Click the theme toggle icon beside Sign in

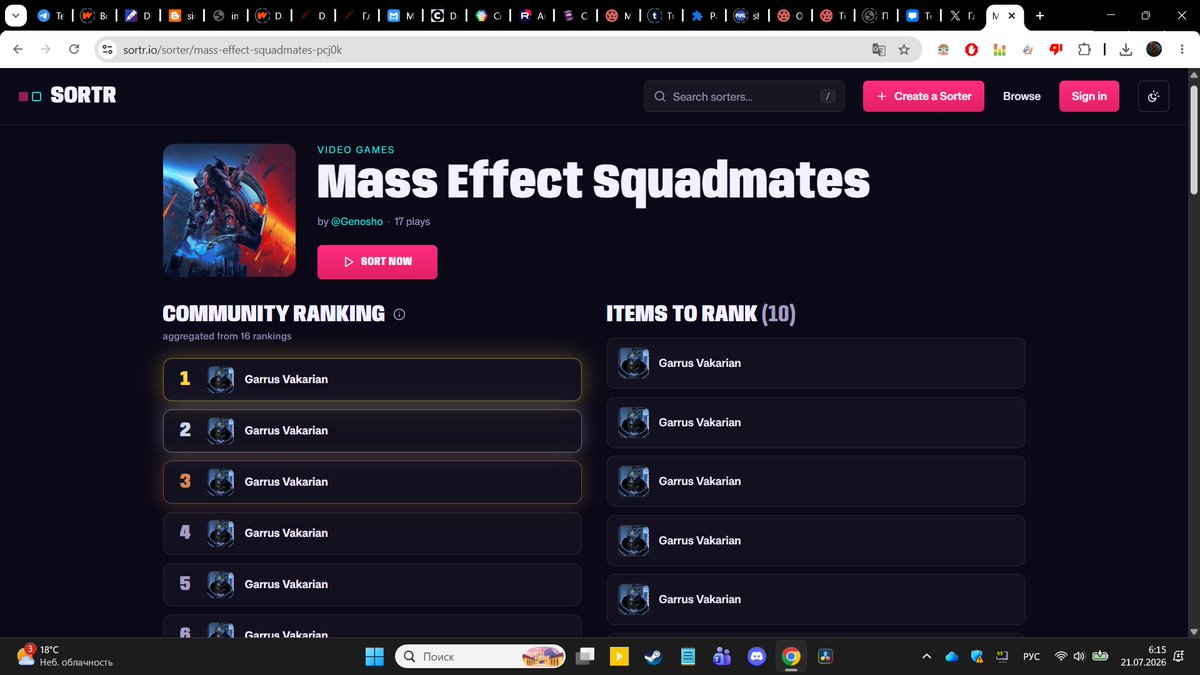pos(1154,96)
